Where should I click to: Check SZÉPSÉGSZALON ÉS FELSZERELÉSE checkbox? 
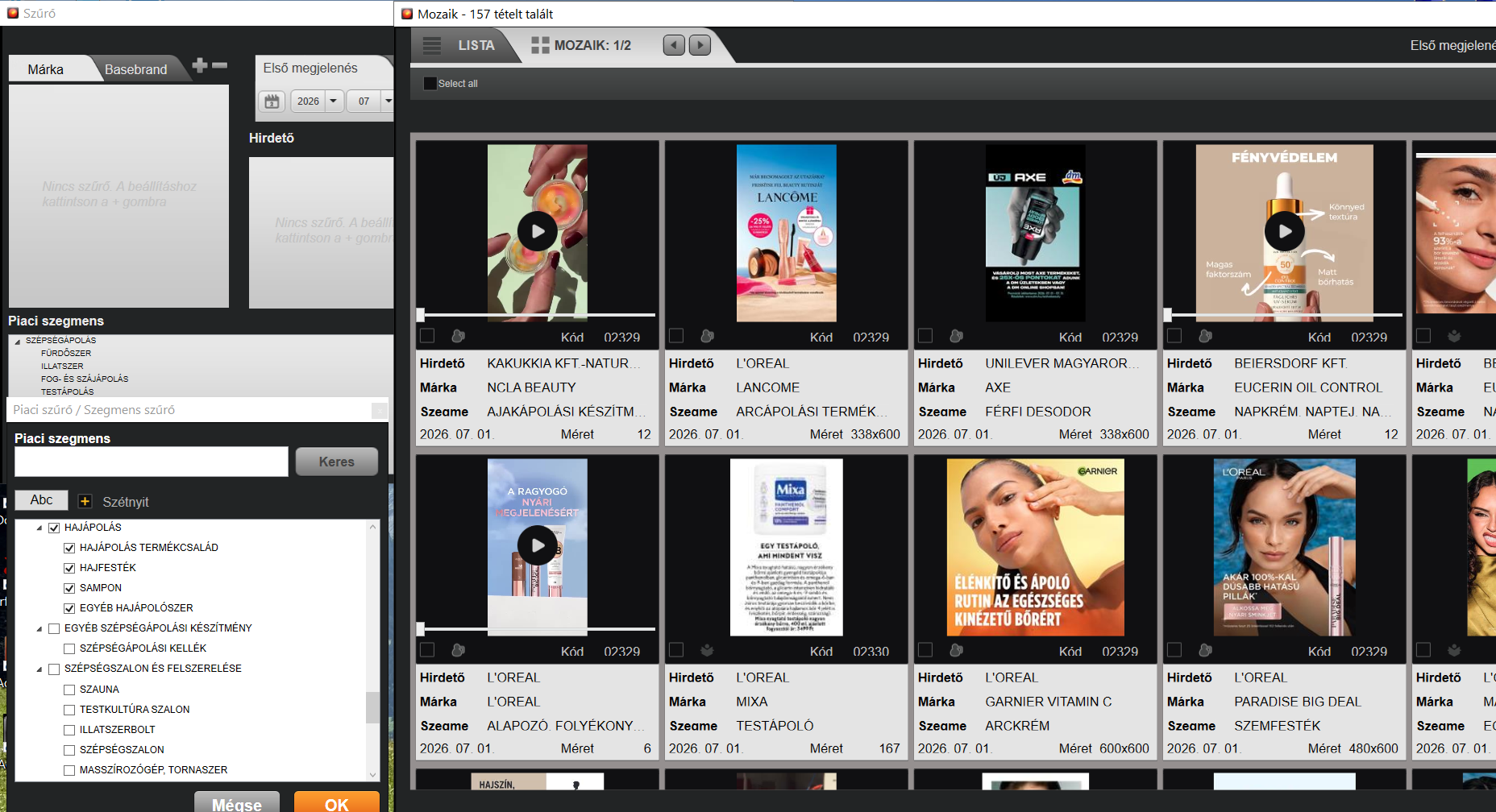point(54,669)
